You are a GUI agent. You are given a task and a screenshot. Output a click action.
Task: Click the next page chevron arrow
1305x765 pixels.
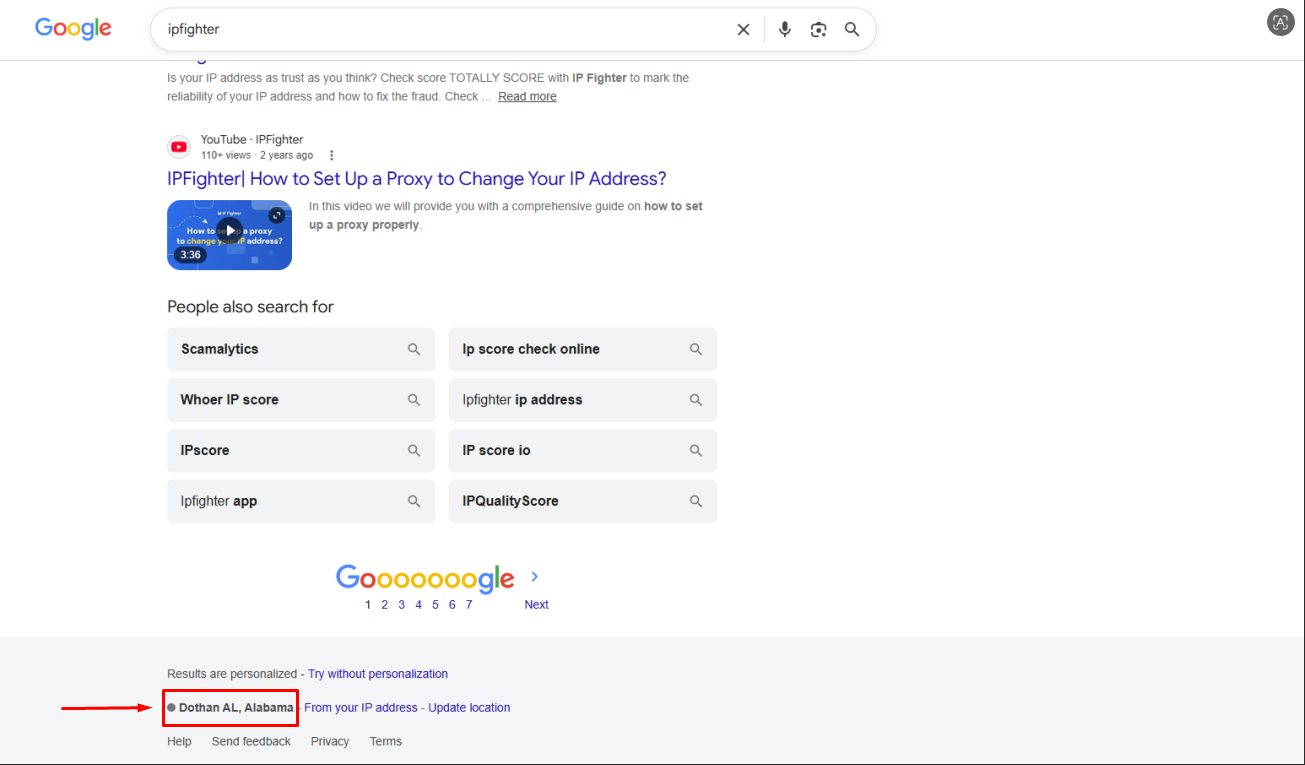pos(535,577)
